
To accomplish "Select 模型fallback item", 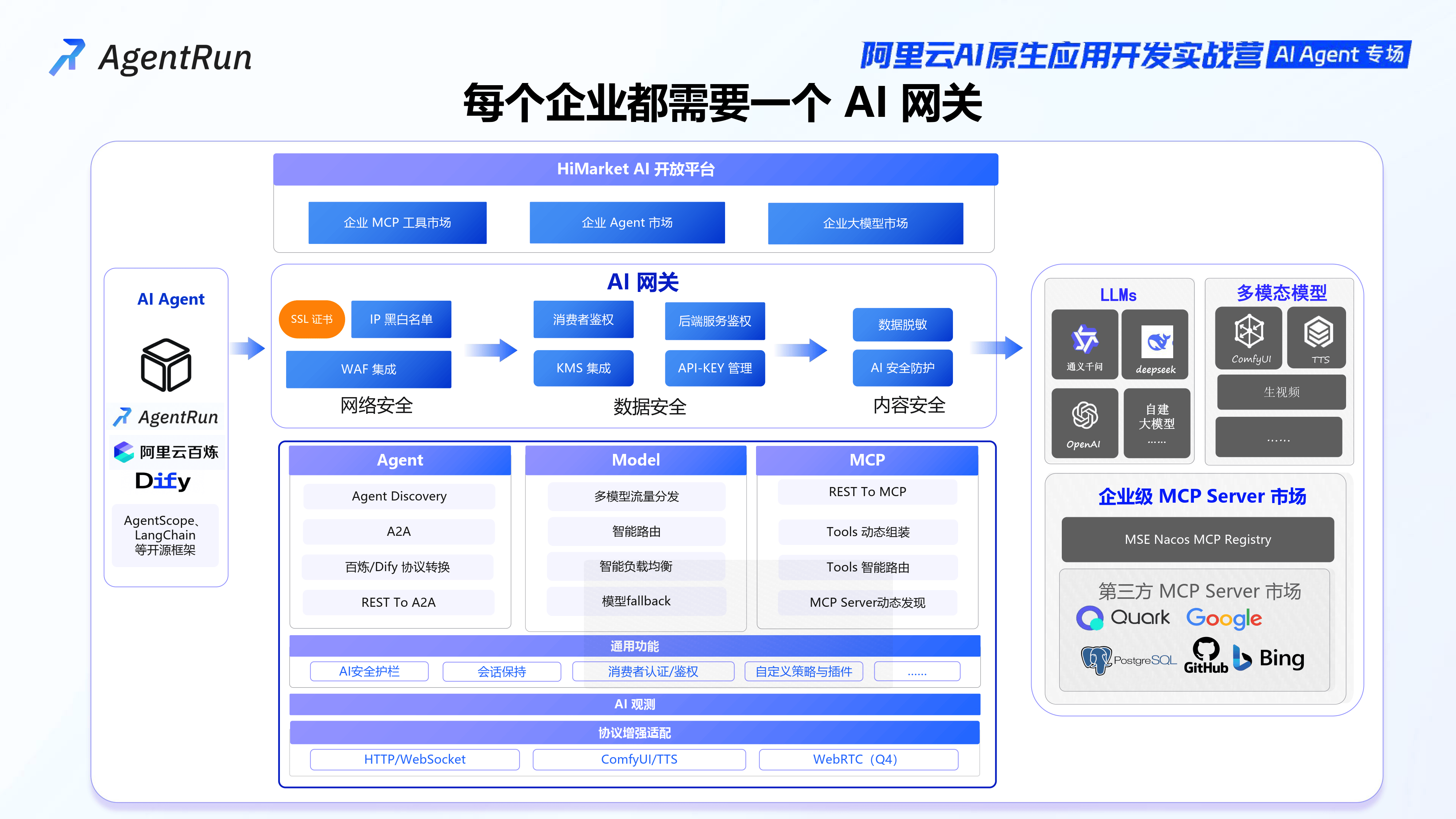I will [636, 601].
